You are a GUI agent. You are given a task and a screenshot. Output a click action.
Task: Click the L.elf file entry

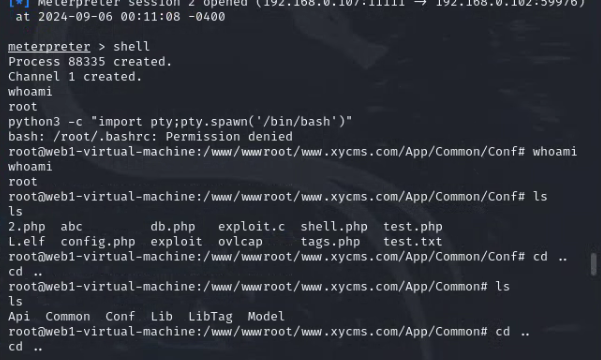pyautogui.click(x=26, y=242)
